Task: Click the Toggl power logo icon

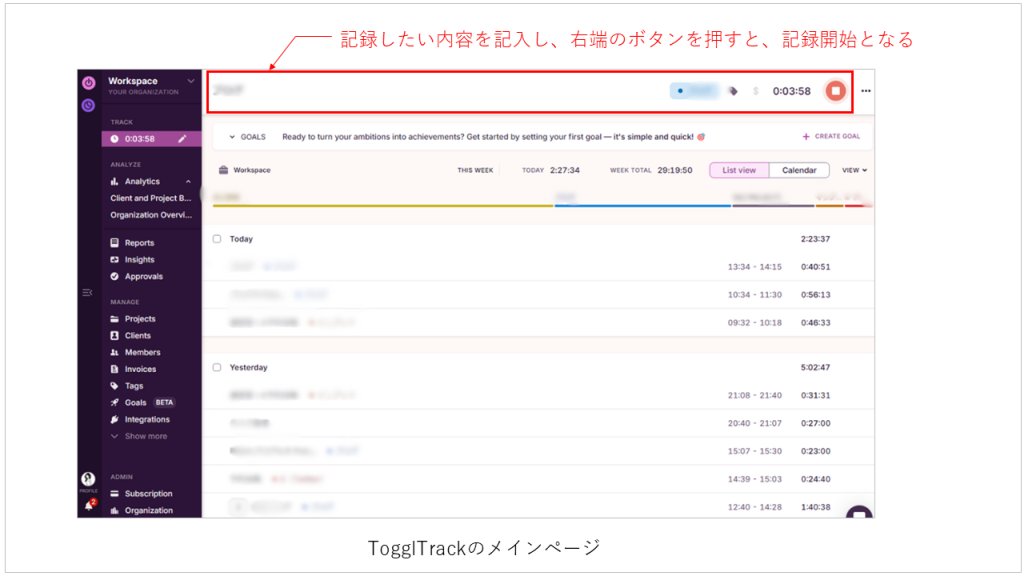Action: (x=89, y=83)
